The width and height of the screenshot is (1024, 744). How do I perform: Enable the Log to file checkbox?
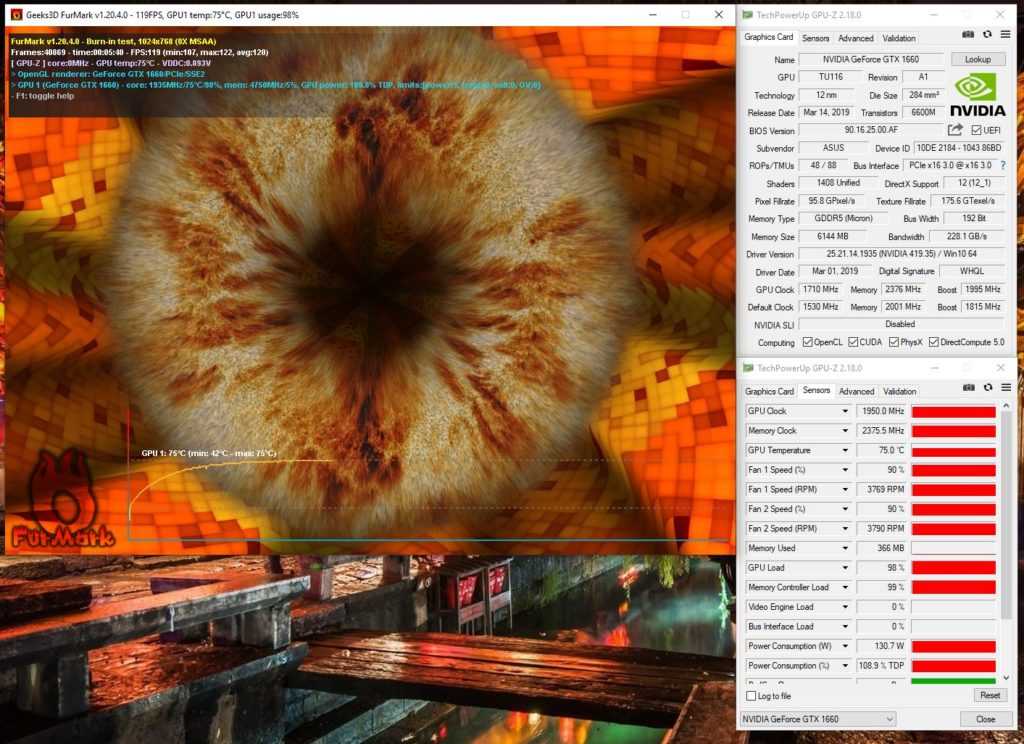(752, 696)
